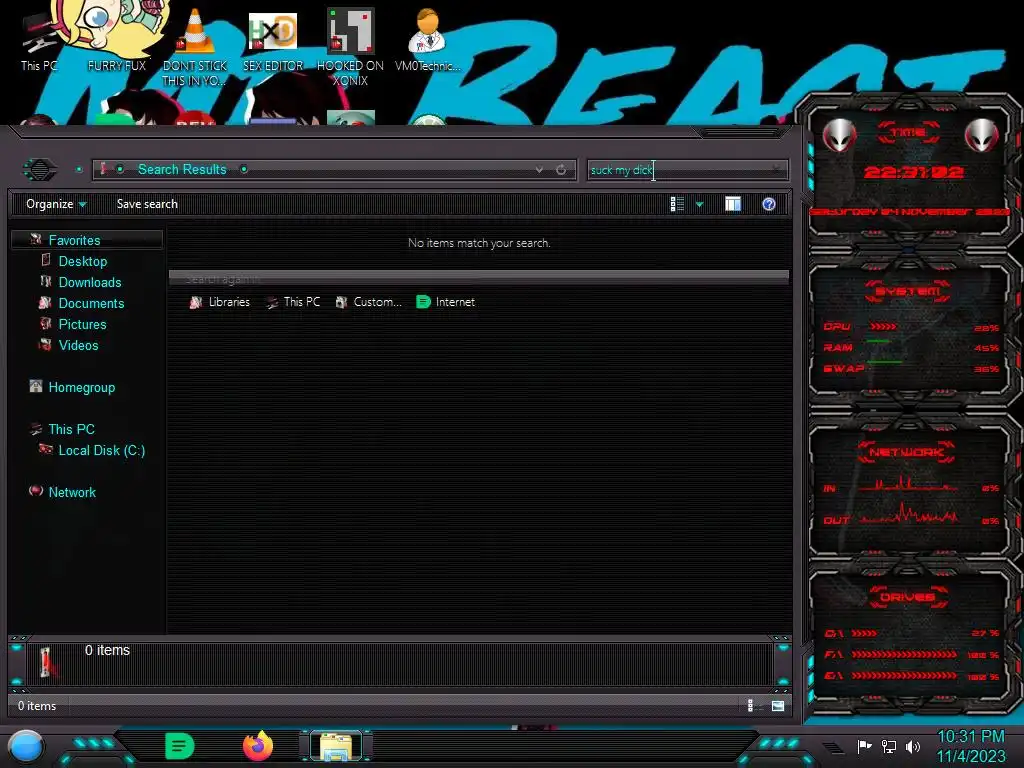Screen dimensions: 1024x768
Task: Click the F:\ drive usage bar
Action: 904,654
